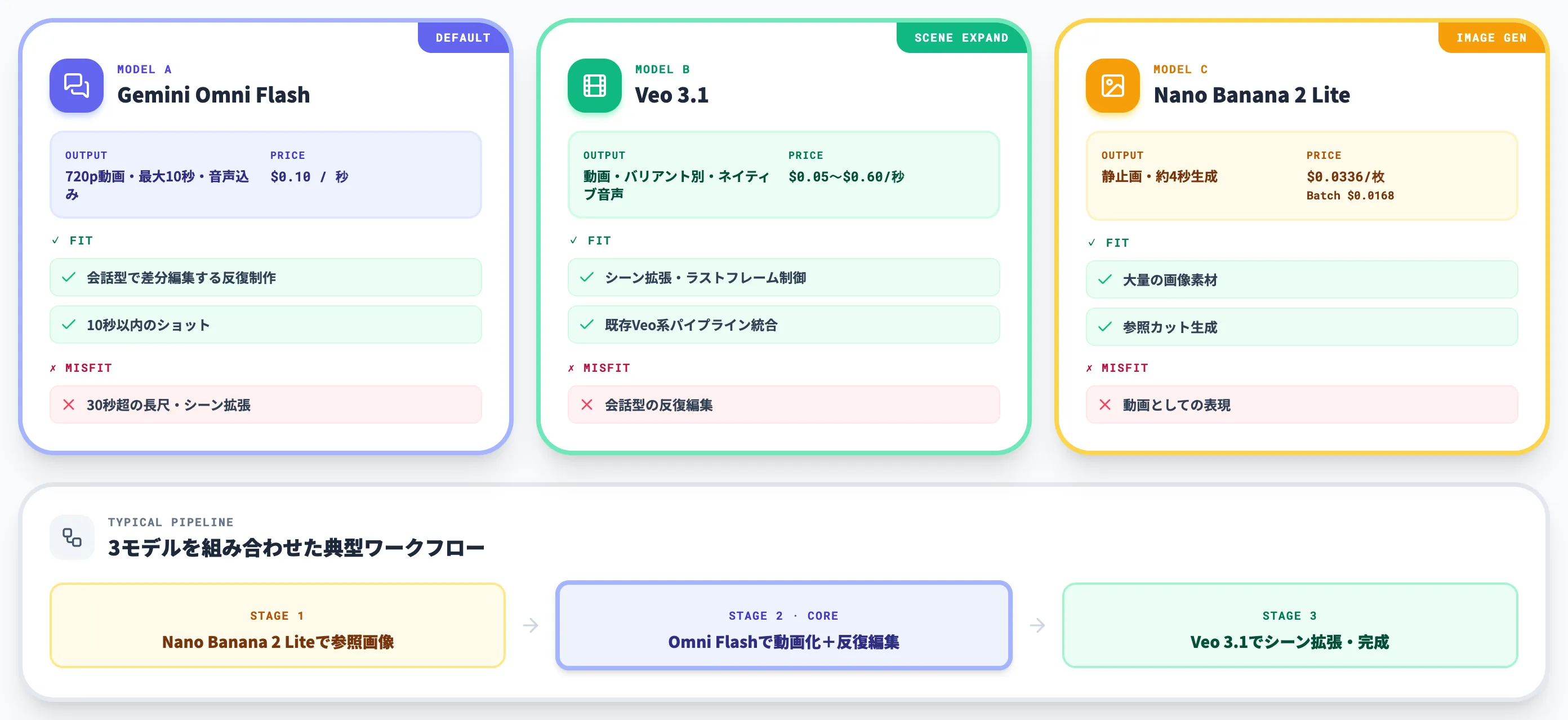Open the Stage 2 Core Omni Flash box

tap(783, 626)
